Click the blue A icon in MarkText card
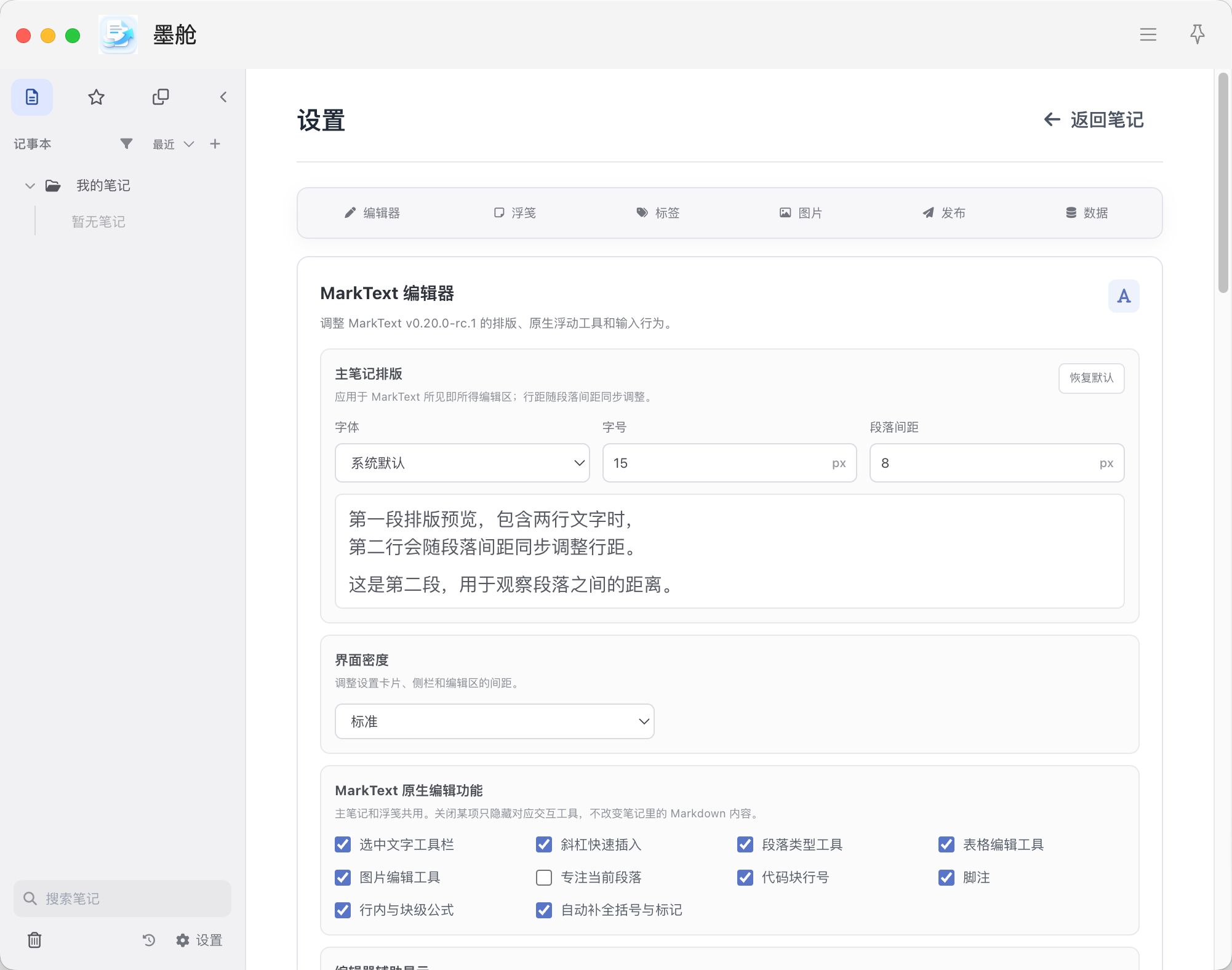Viewport: 1232px width, 970px height. coord(1124,296)
